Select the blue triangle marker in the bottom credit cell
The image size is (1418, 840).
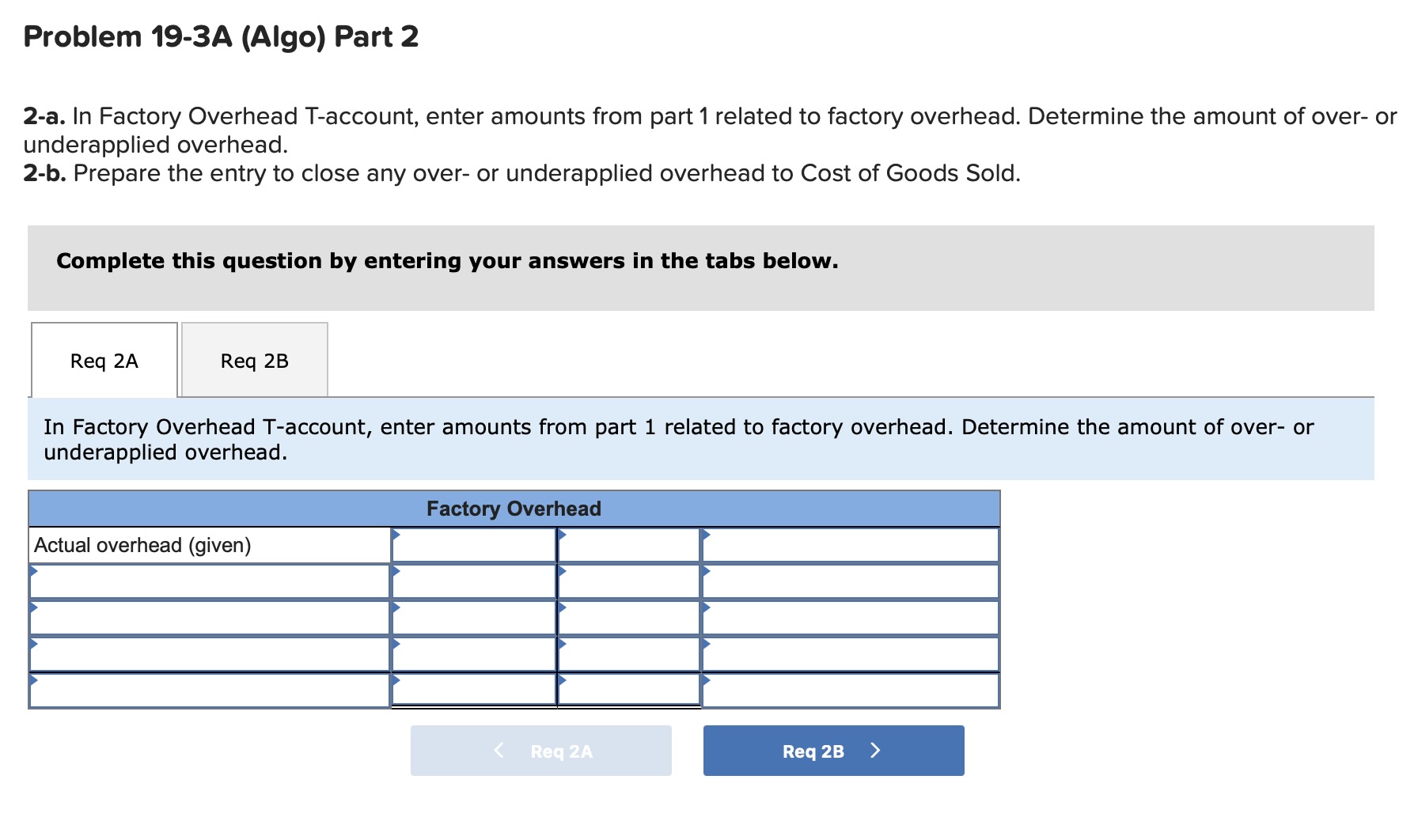pos(562,679)
